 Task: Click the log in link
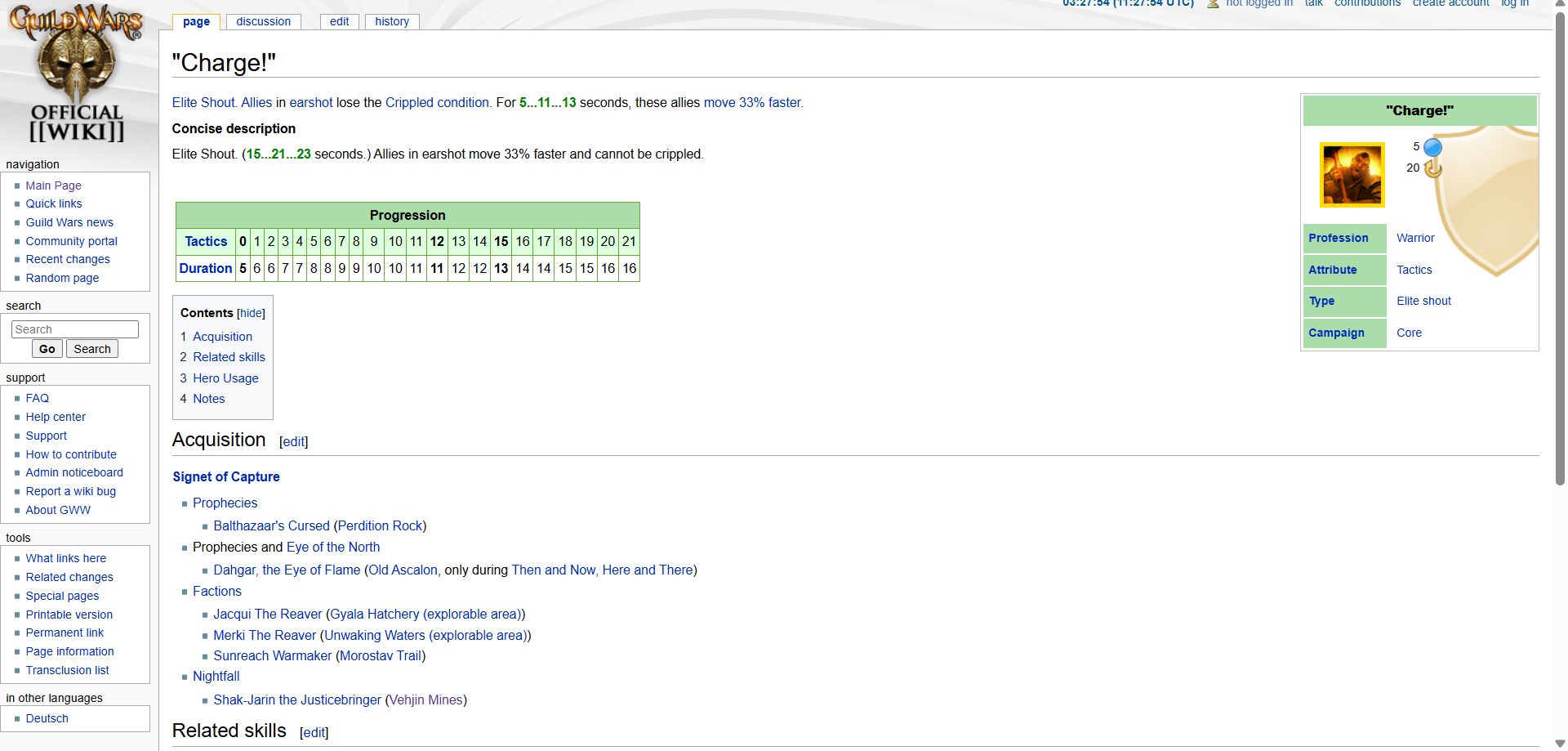(x=1515, y=3)
